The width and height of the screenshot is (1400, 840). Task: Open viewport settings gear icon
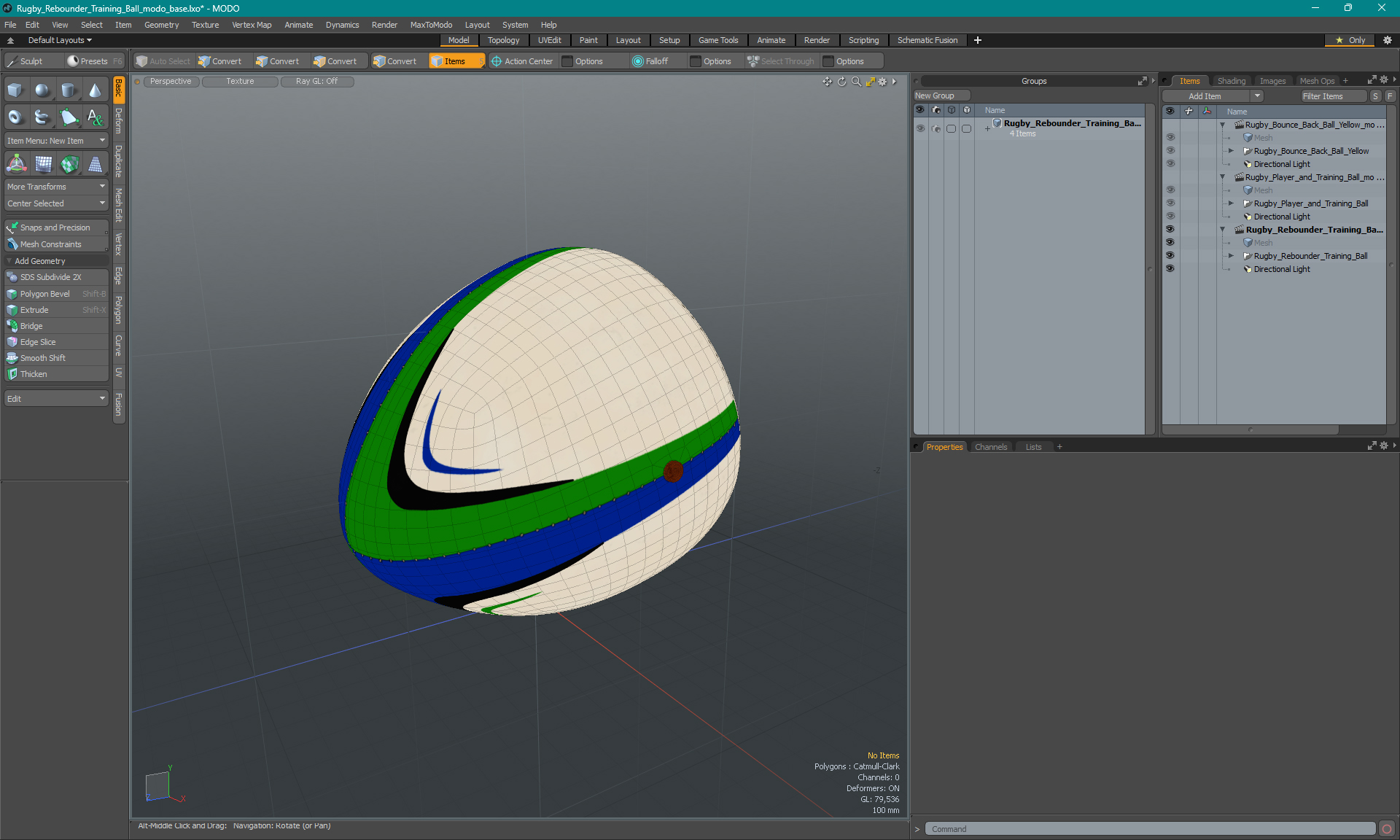click(882, 82)
